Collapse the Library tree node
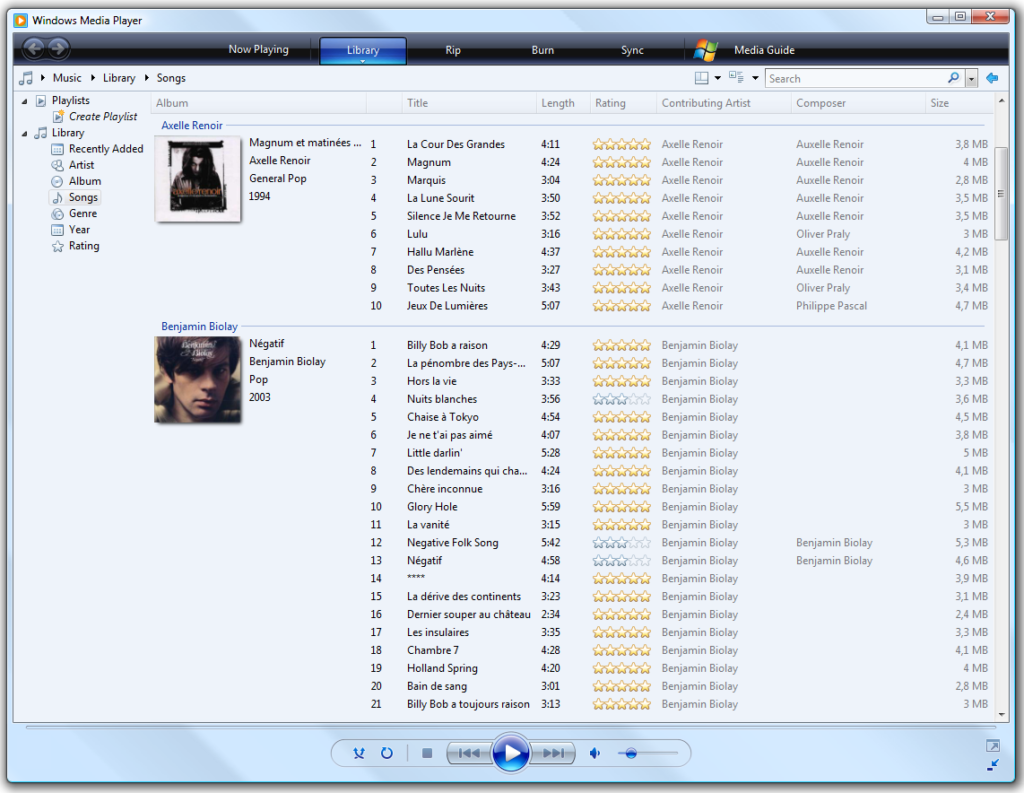This screenshot has height=793, width=1024. (x=25, y=133)
